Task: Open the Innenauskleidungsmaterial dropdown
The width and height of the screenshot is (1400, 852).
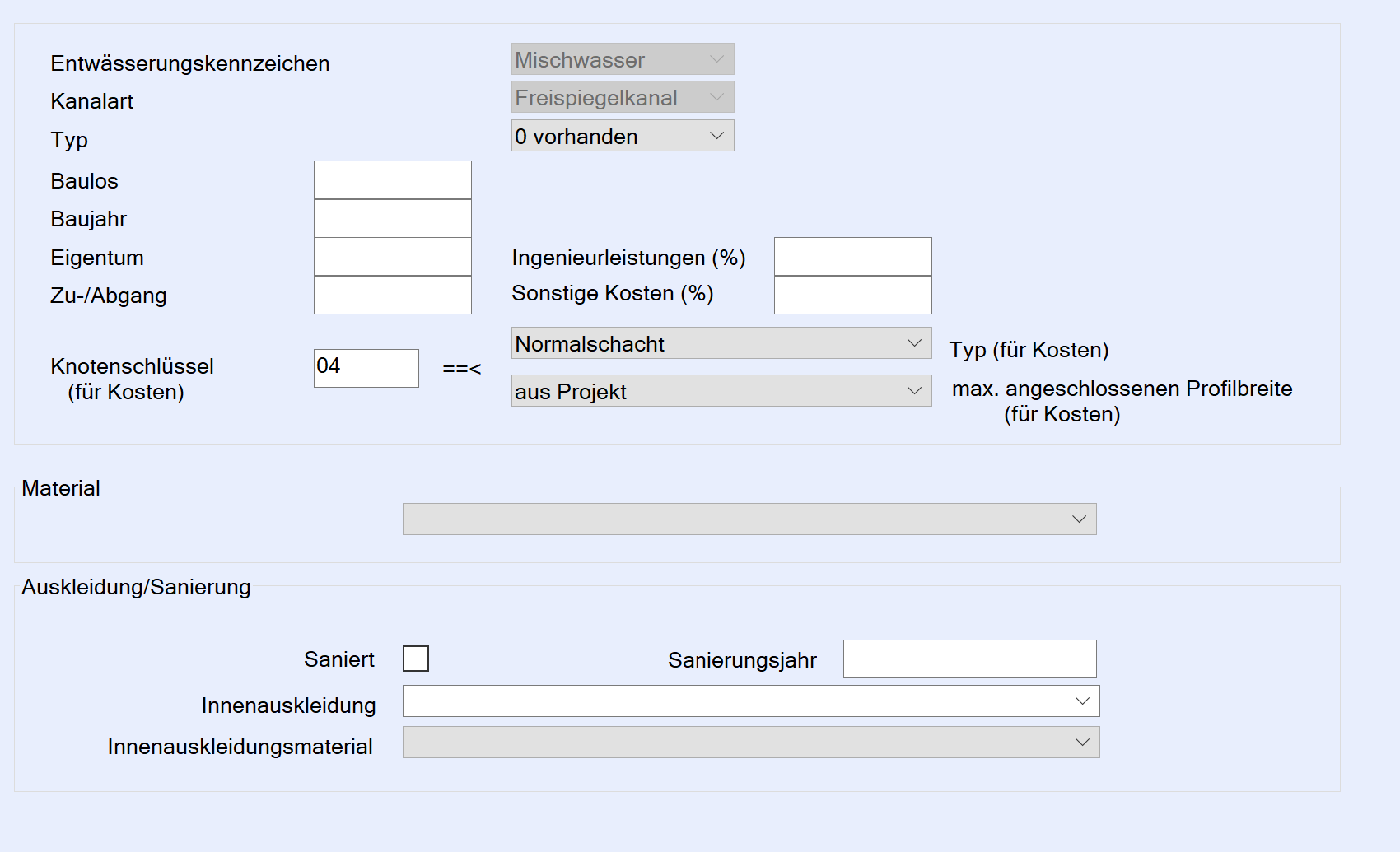Action: tap(750, 743)
